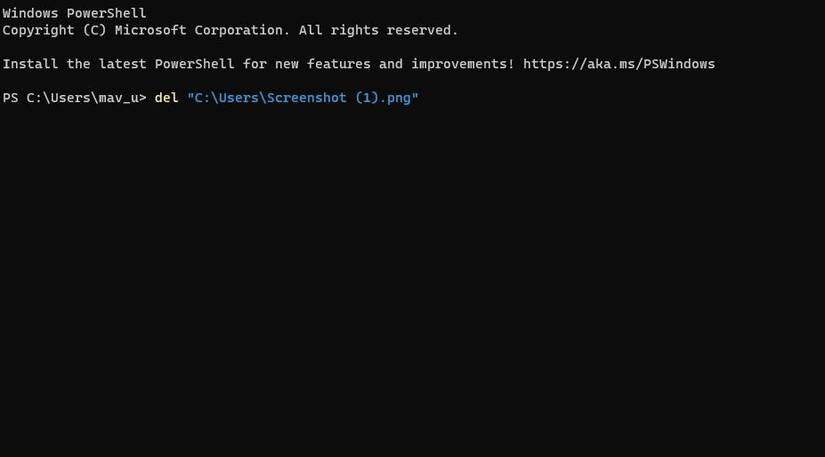Click the word "latest" in the install message
The width and height of the screenshot is (825, 457).
[123, 64]
